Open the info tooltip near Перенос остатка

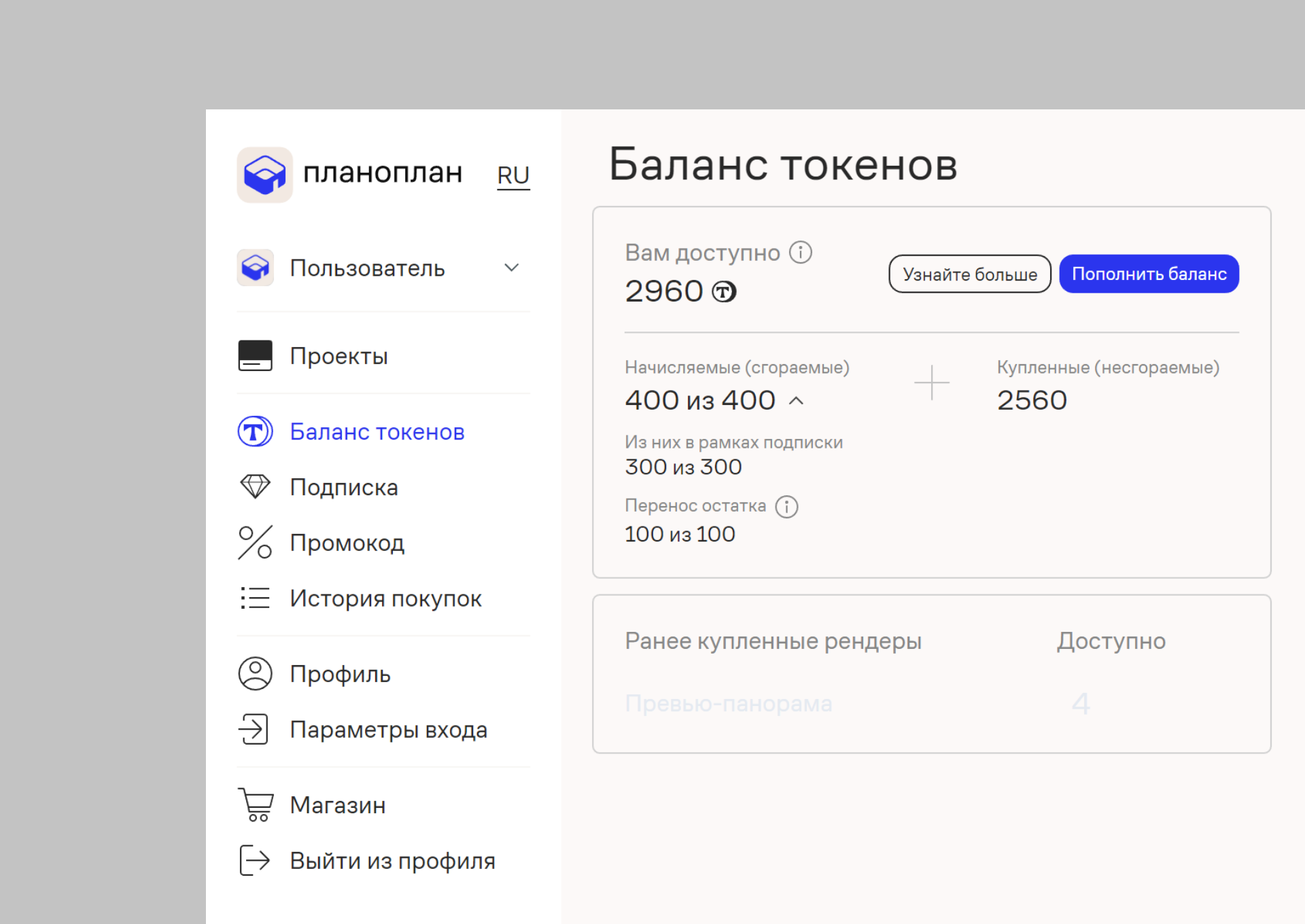tap(786, 506)
